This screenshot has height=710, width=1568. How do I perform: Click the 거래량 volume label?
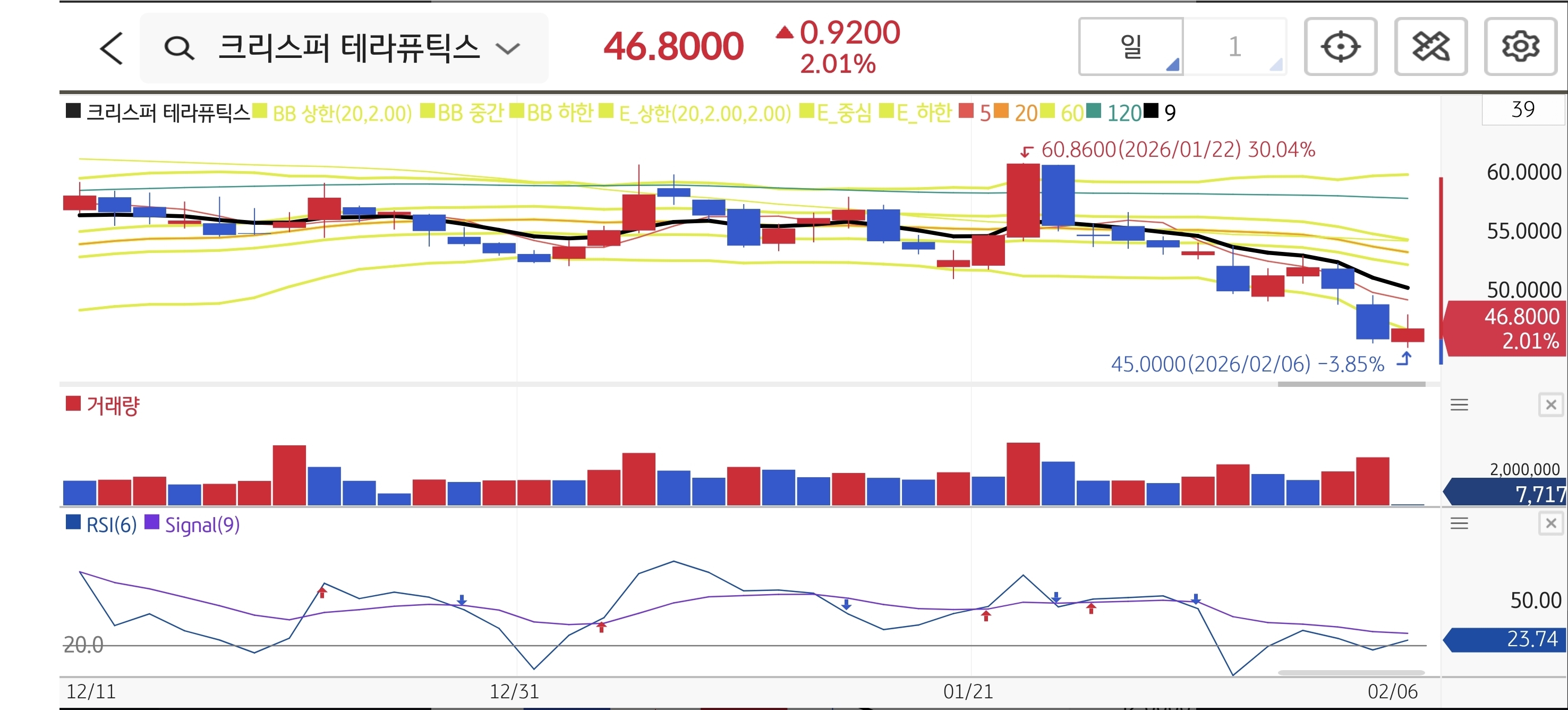[113, 405]
